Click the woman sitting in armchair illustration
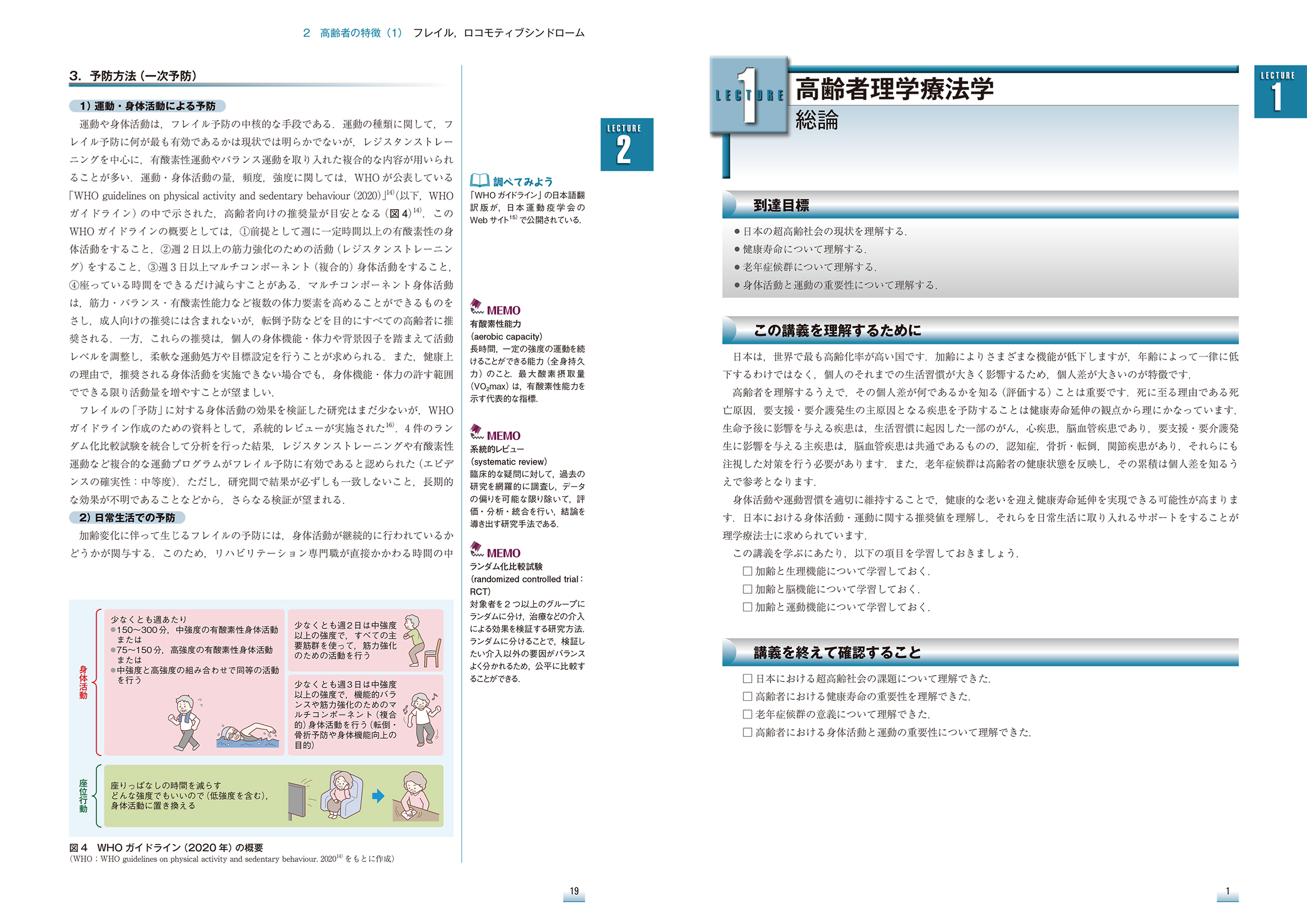The width and height of the screenshot is (1307, 924). 341,795
